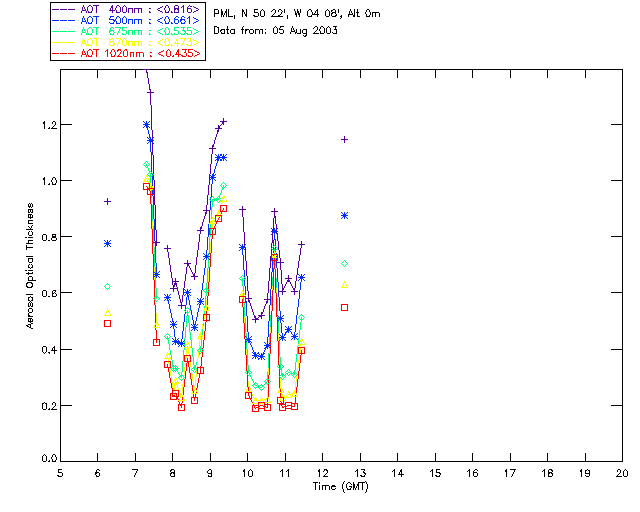The width and height of the screenshot is (640, 512).
Task: Click the 20 tick label on time axis
Action: [x=622, y=472]
